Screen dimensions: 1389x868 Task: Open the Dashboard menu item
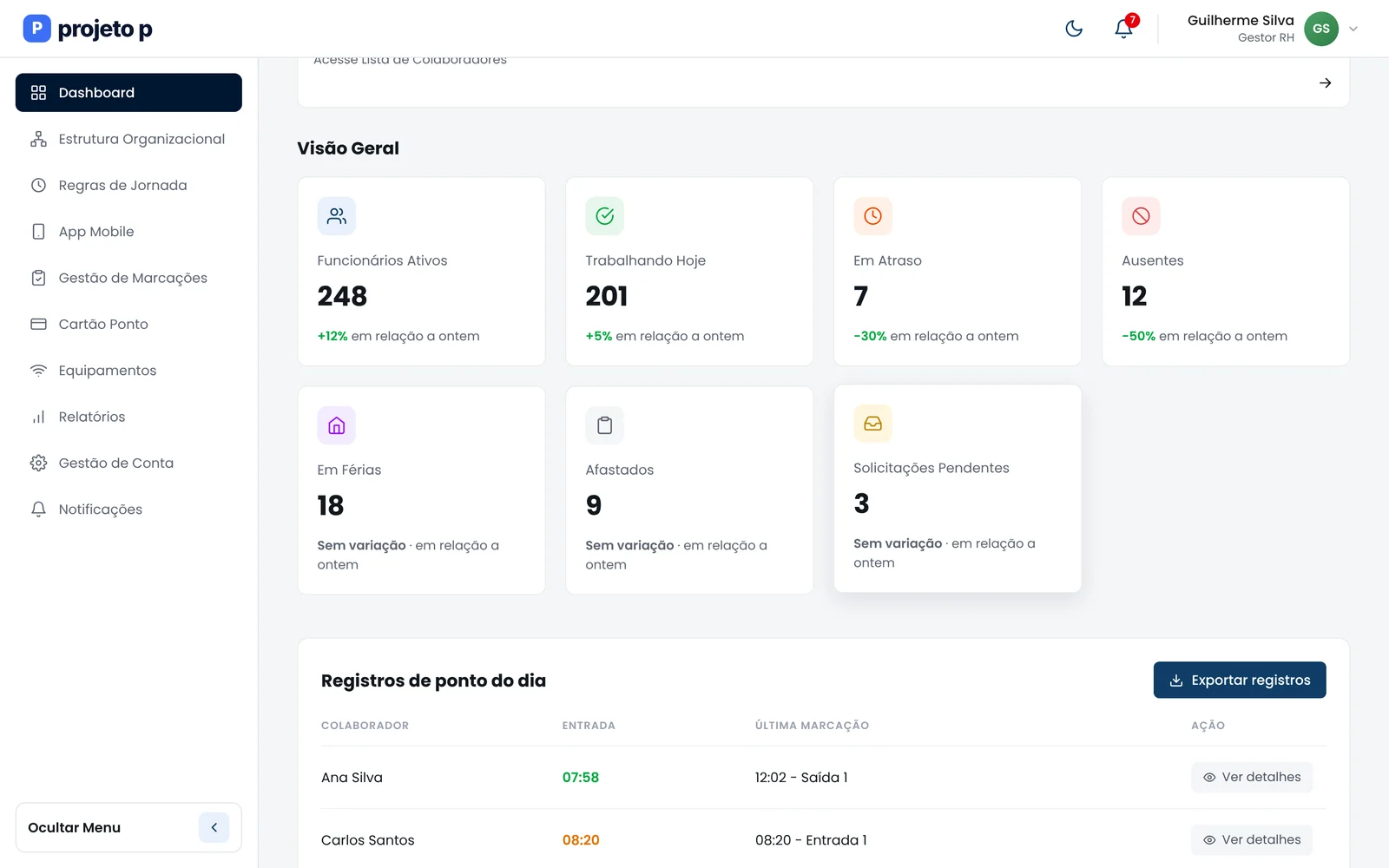tap(128, 93)
